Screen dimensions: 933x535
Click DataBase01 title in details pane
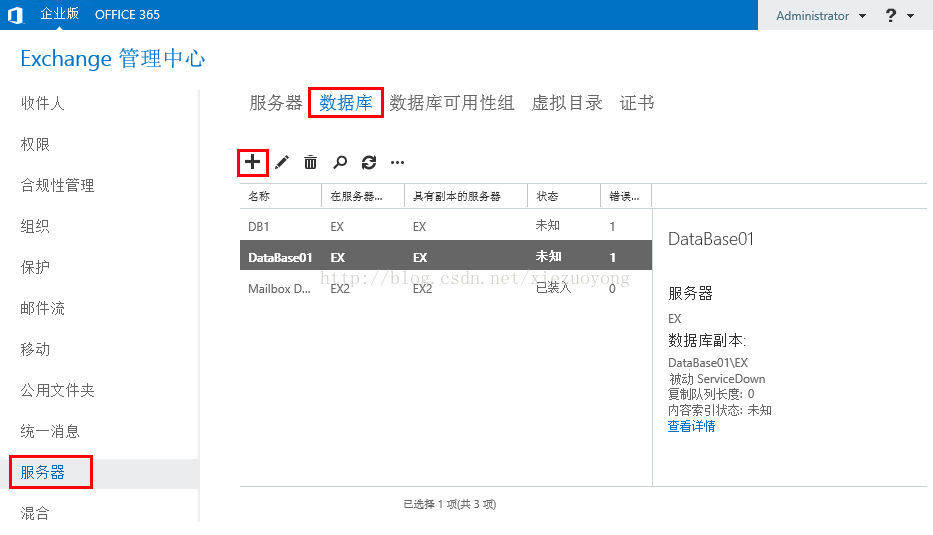click(x=711, y=239)
